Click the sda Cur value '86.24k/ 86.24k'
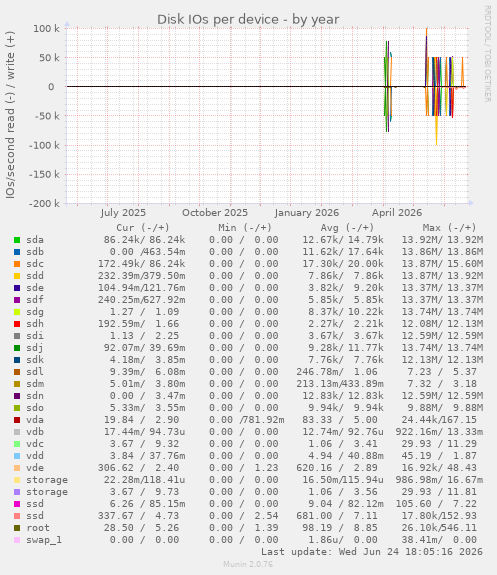This screenshot has width=497, height=575. 144,240
